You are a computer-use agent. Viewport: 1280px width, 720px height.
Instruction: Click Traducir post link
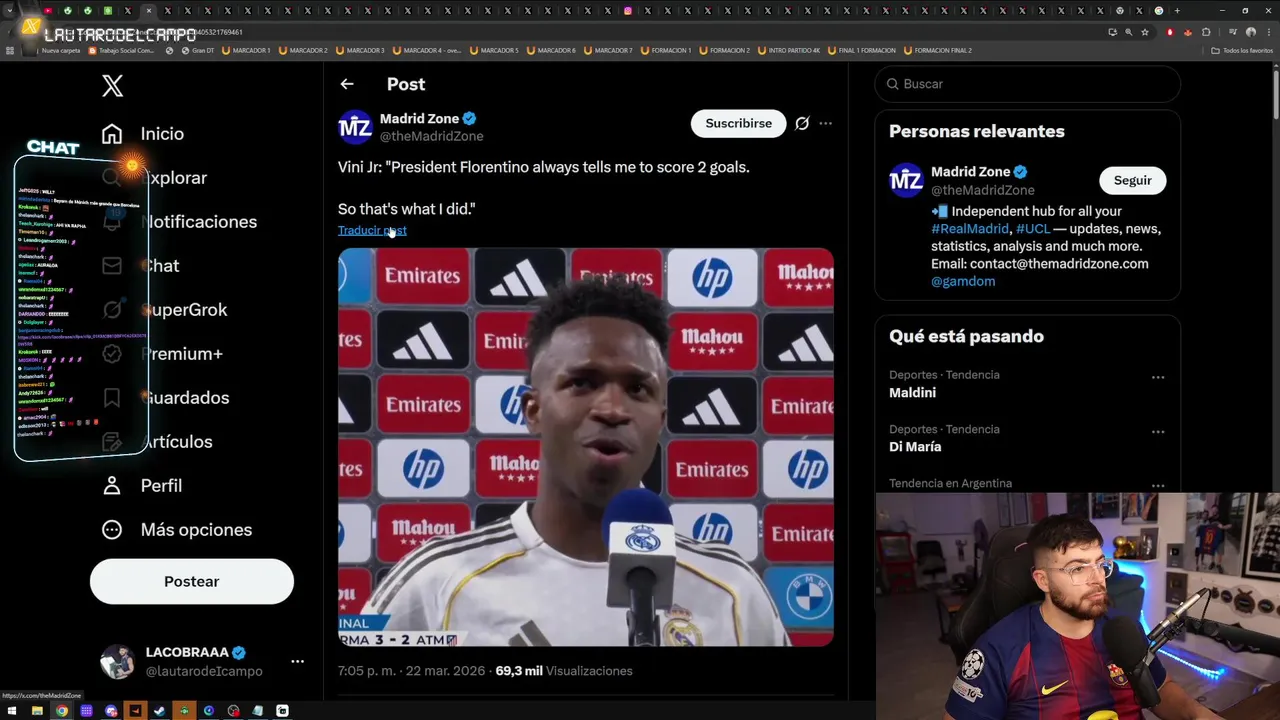click(372, 230)
